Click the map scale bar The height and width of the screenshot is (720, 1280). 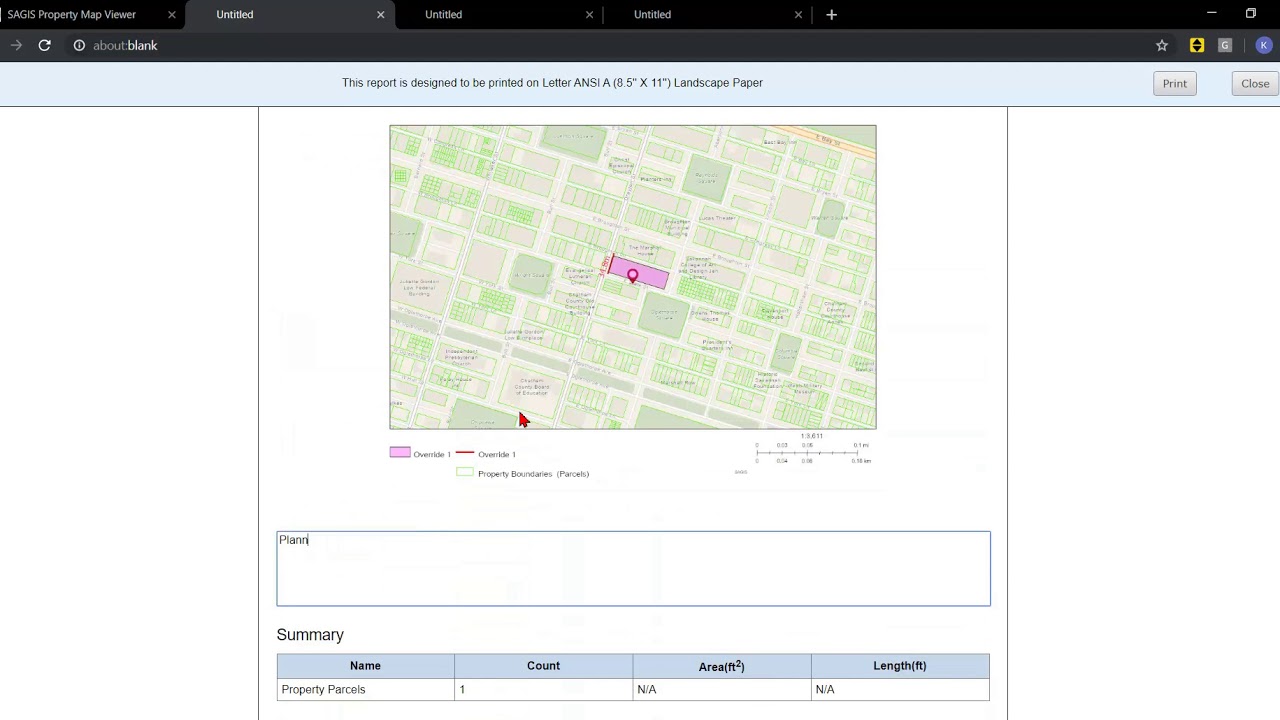[813, 452]
